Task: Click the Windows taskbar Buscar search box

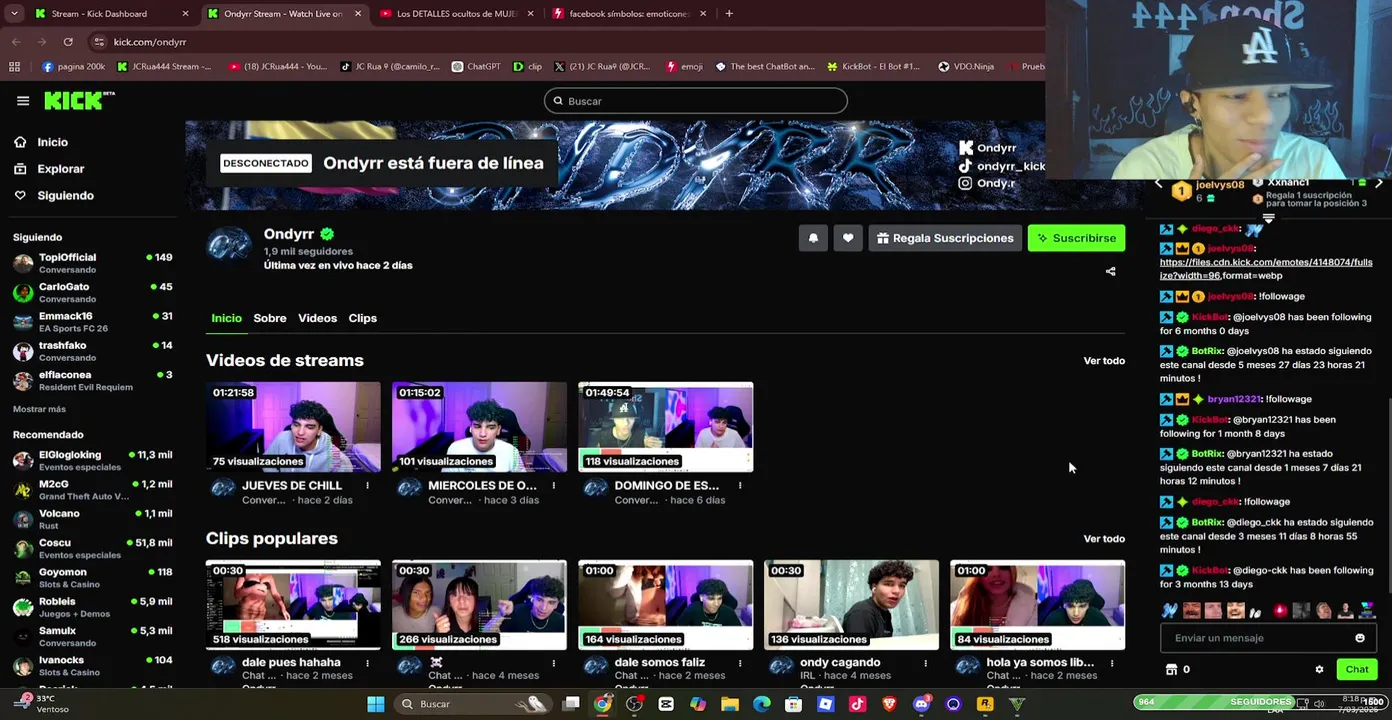Action: tap(474, 704)
